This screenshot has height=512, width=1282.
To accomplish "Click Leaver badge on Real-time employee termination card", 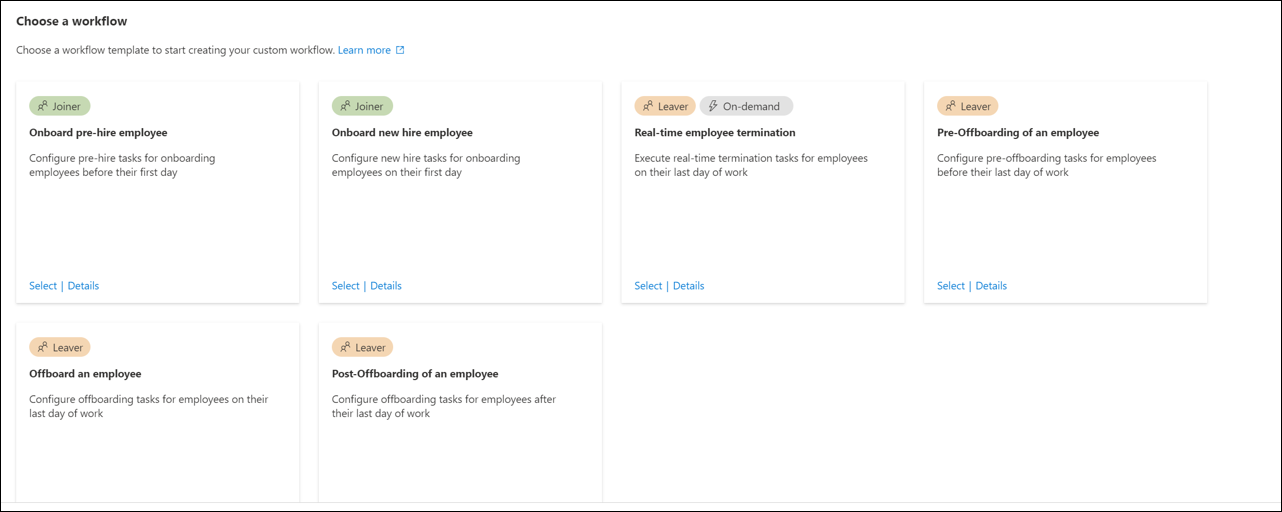I will pyautogui.click(x=665, y=106).
